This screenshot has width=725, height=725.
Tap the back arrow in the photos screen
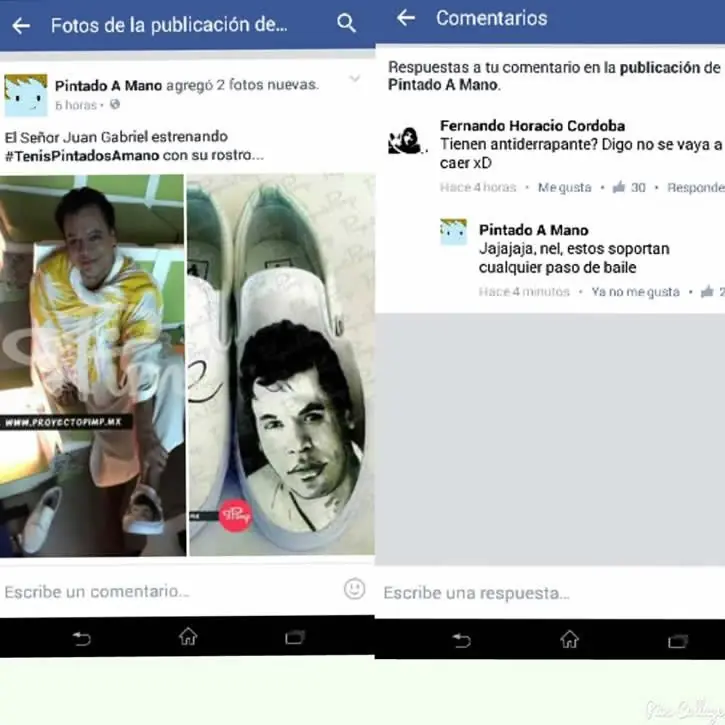(21, 25)
